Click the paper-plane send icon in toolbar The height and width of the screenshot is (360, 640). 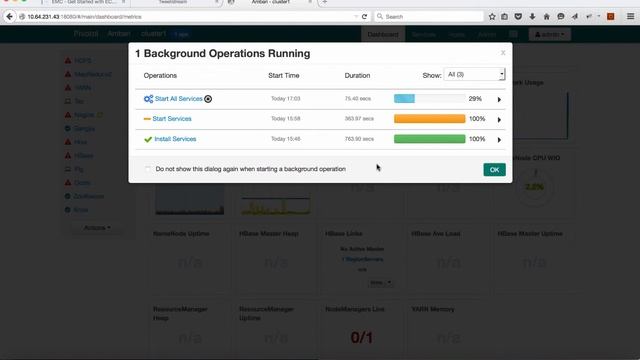575,17
